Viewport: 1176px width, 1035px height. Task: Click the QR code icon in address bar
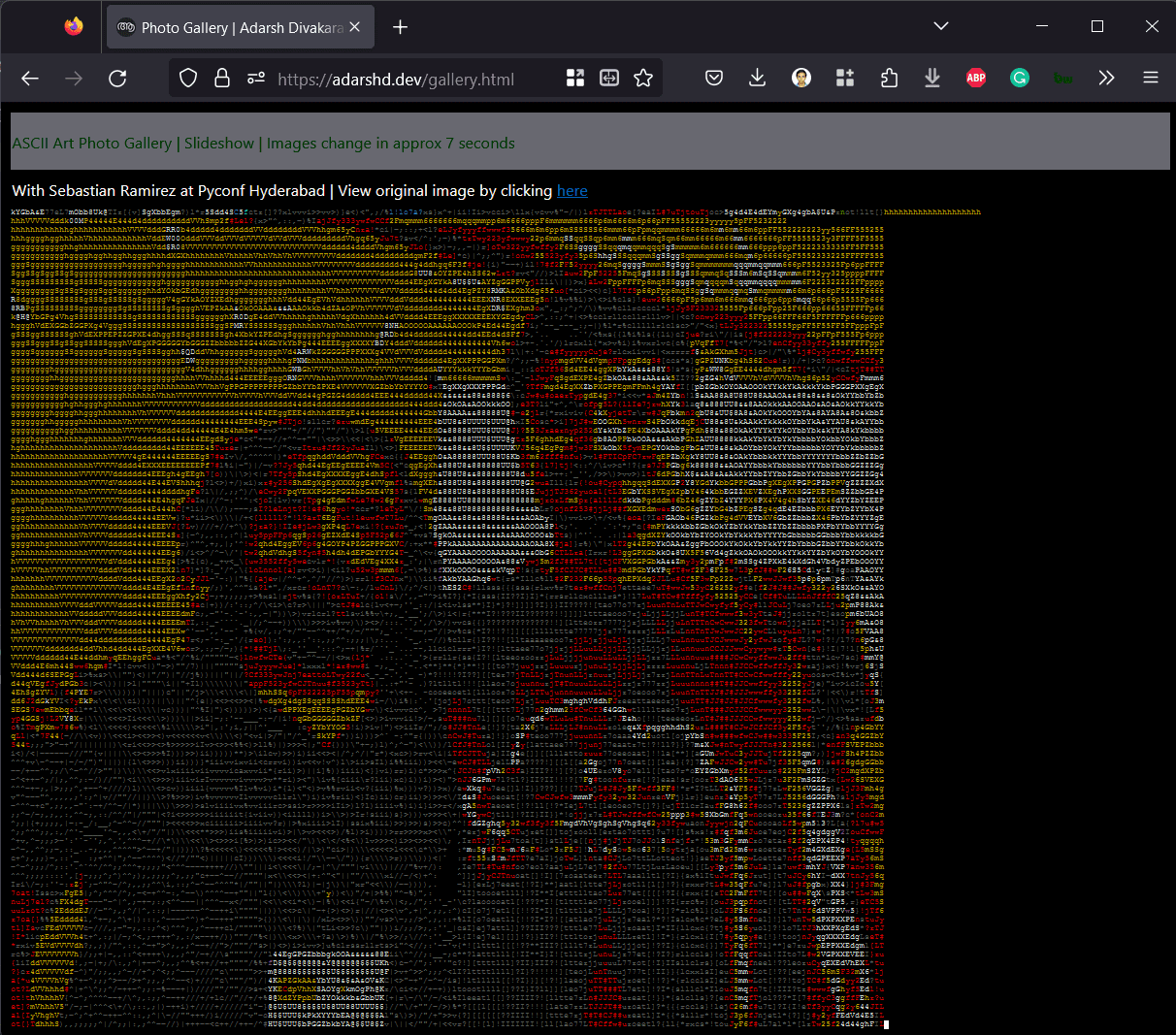tap(575, 79)
